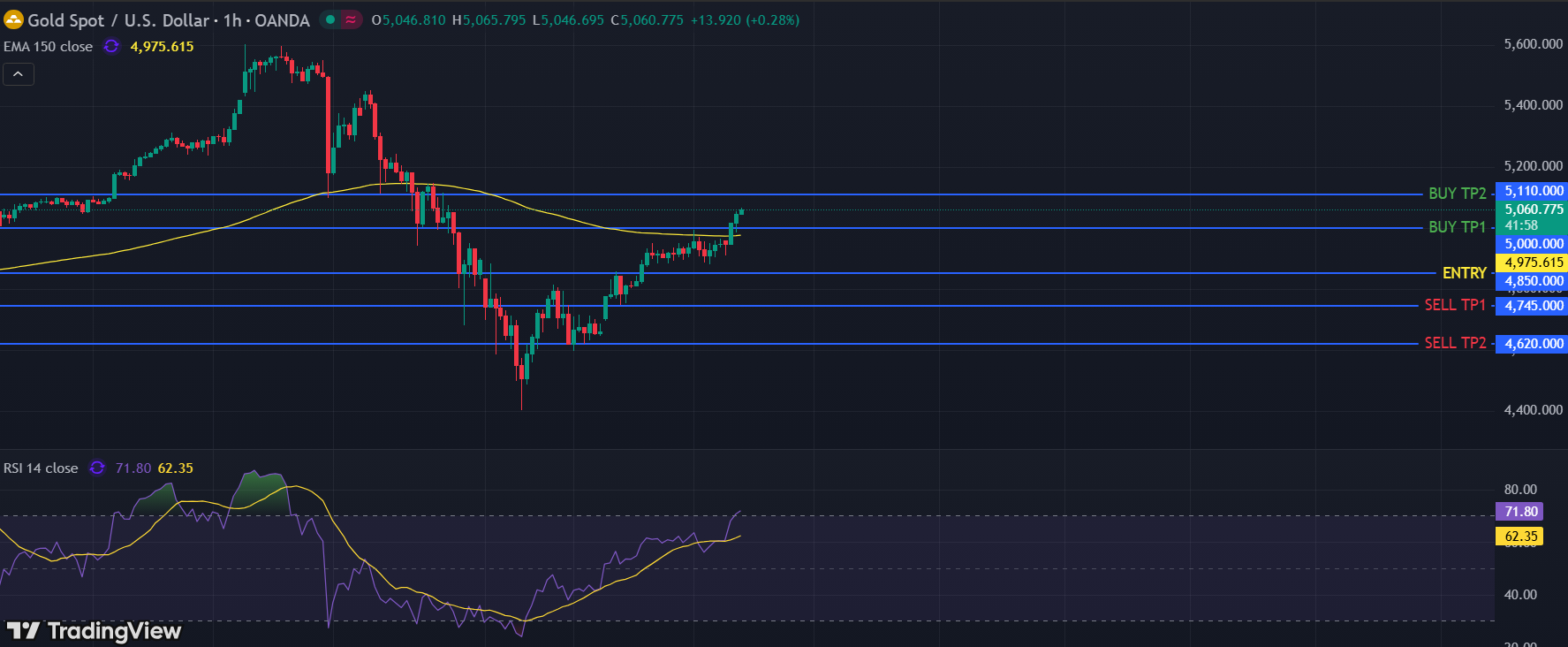The image size is (1568, 647).
Task: Click the green market open status dot
Action: pos(330,19)
